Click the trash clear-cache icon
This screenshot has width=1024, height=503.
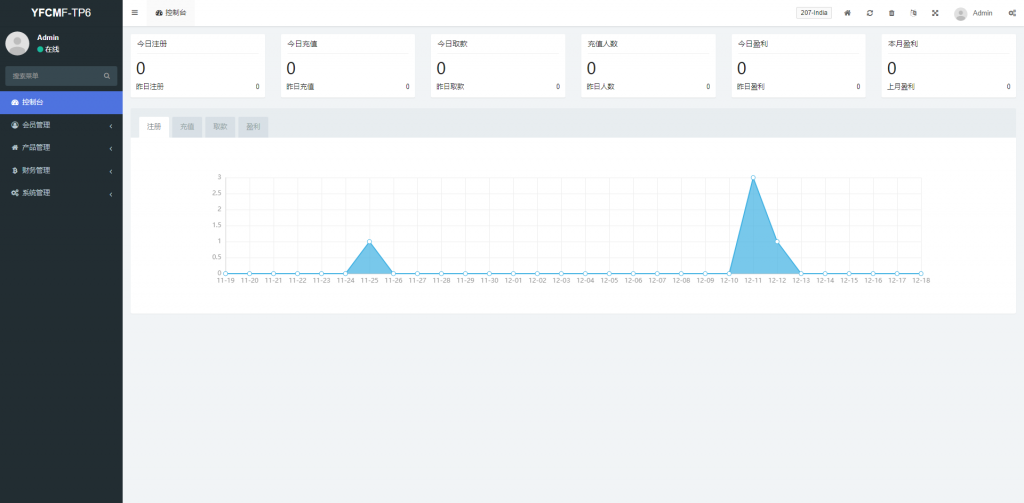(x=891, y=13)
